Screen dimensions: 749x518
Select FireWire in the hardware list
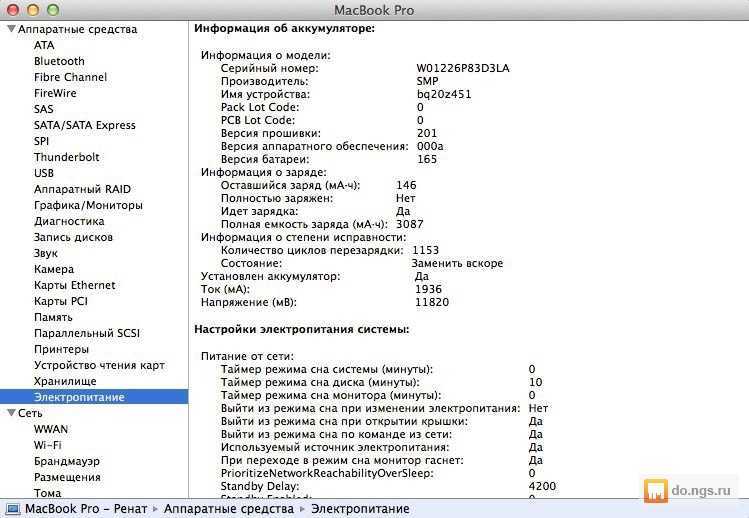tap(55, 93)
